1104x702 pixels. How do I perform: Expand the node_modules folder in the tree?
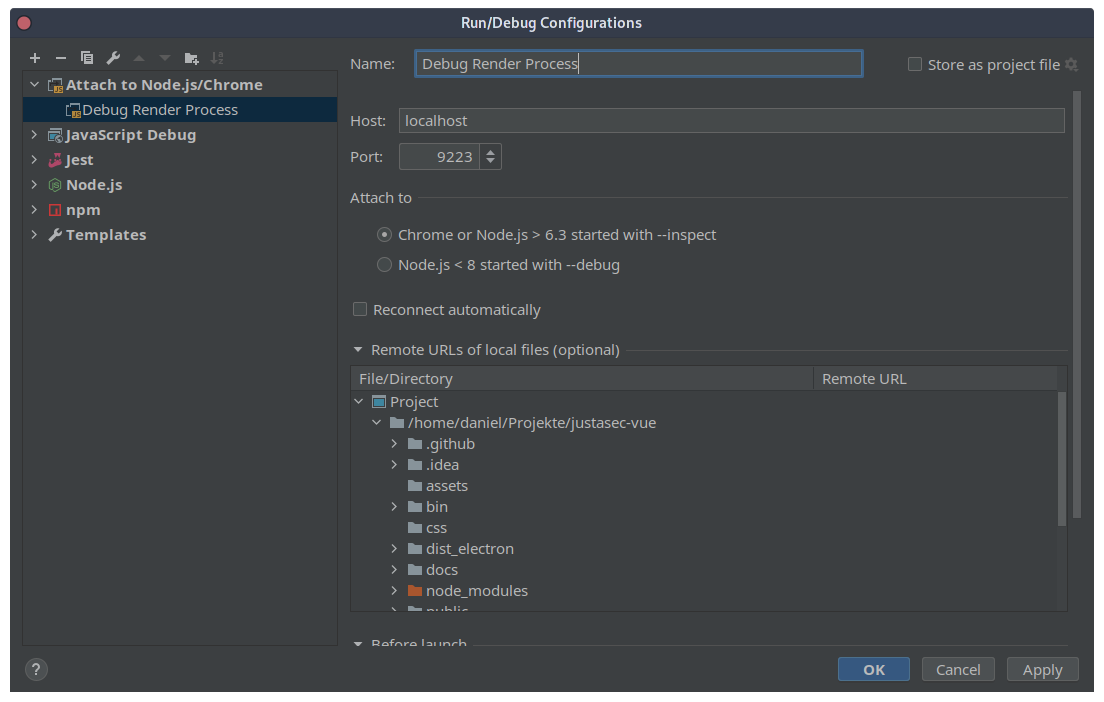pos(395,591)
